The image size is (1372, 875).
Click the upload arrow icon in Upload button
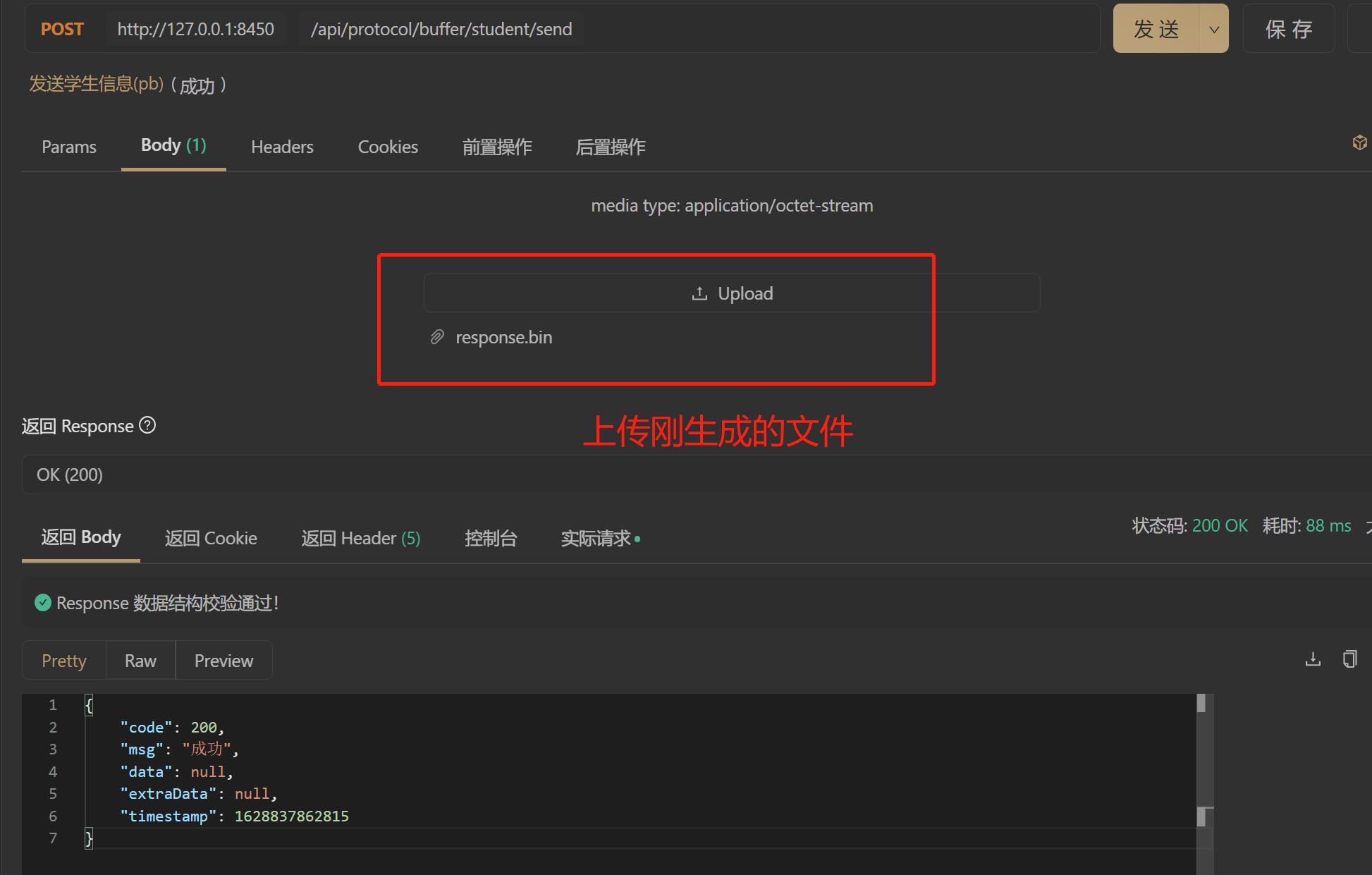pyautogui.click(x=699, y=293)
